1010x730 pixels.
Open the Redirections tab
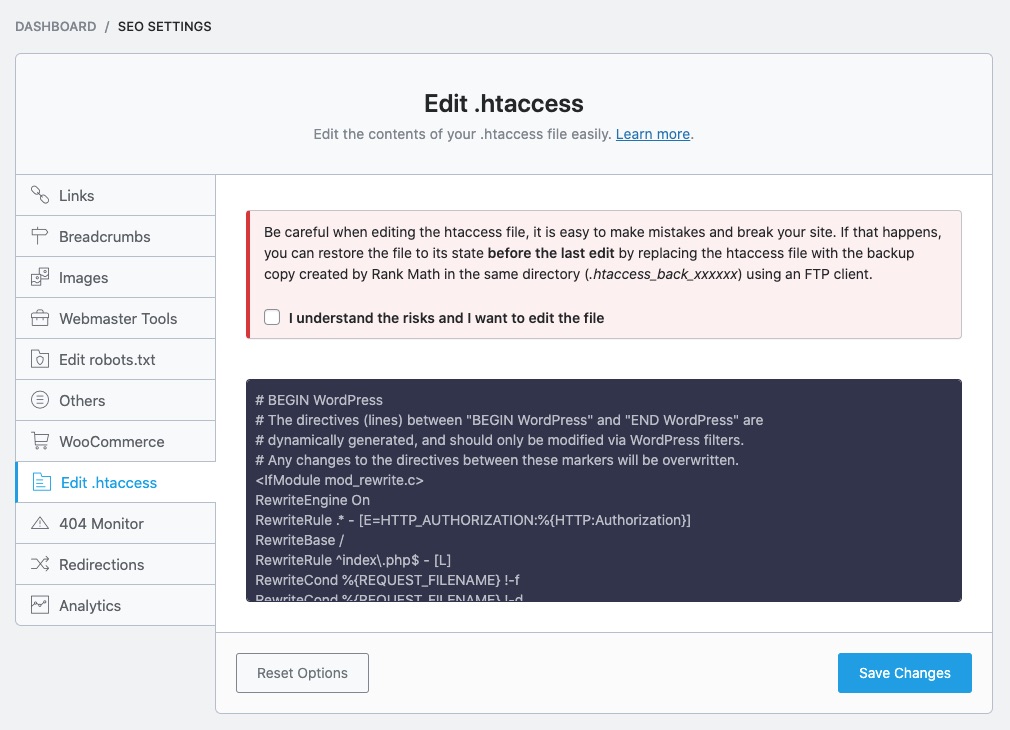pos(101,564)
